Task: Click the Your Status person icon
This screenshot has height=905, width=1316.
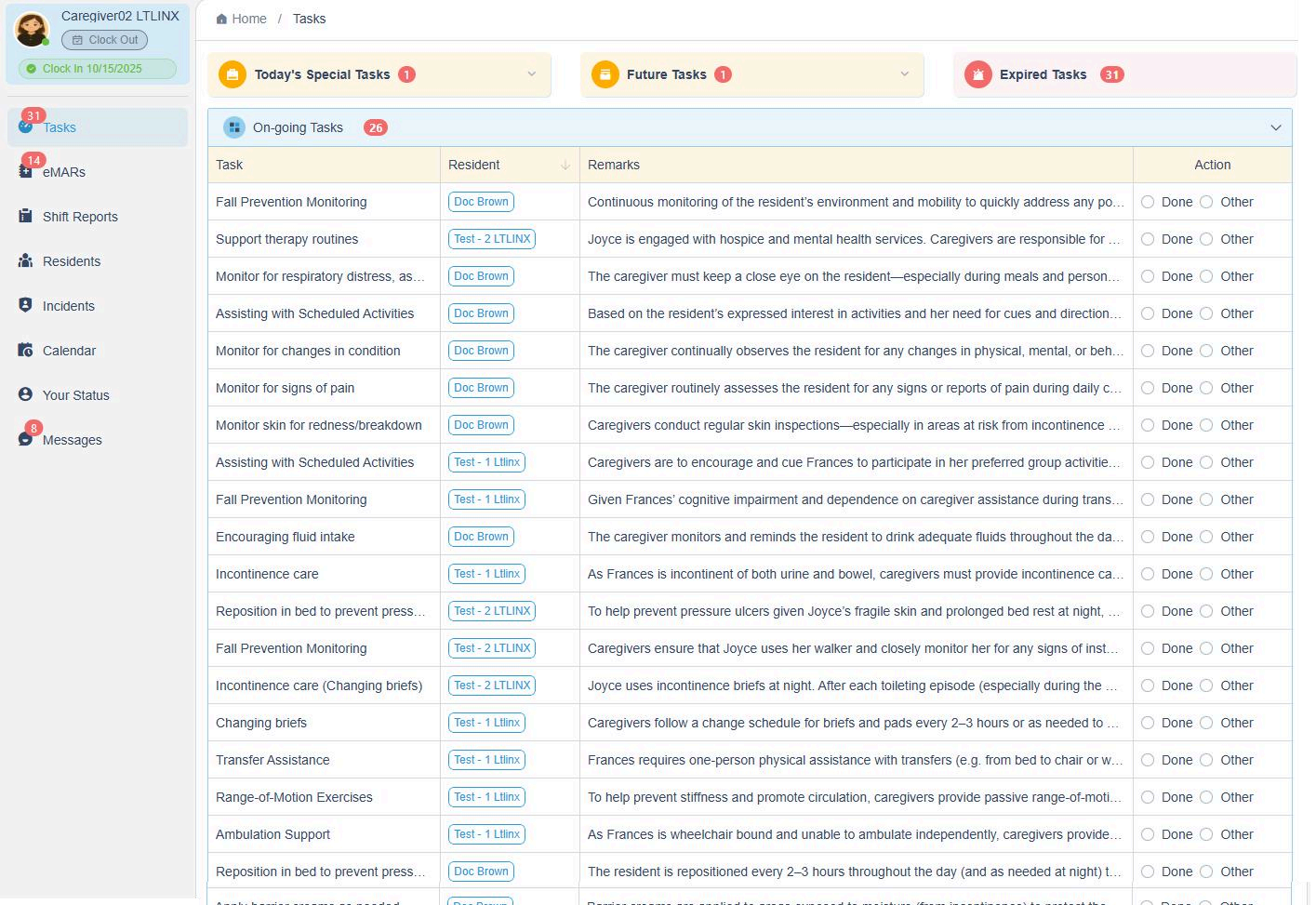Action: (25, 394)
